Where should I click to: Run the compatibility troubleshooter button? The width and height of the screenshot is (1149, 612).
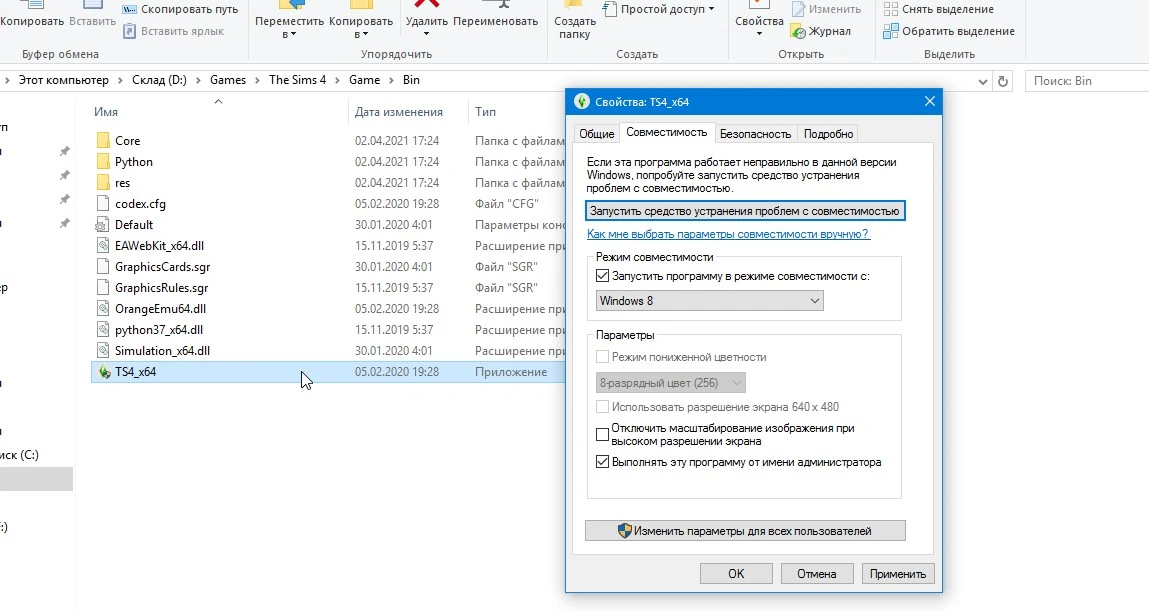click(744, 210)
